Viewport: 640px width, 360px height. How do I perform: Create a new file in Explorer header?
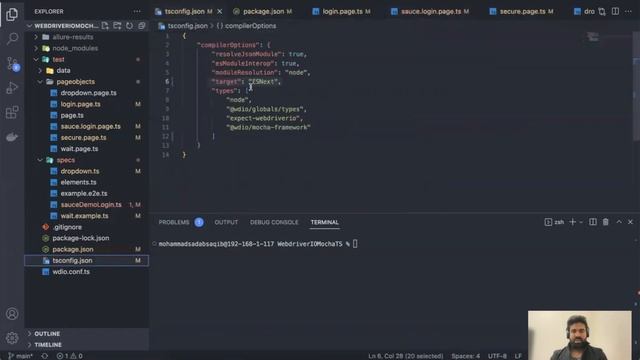[105, 26]
